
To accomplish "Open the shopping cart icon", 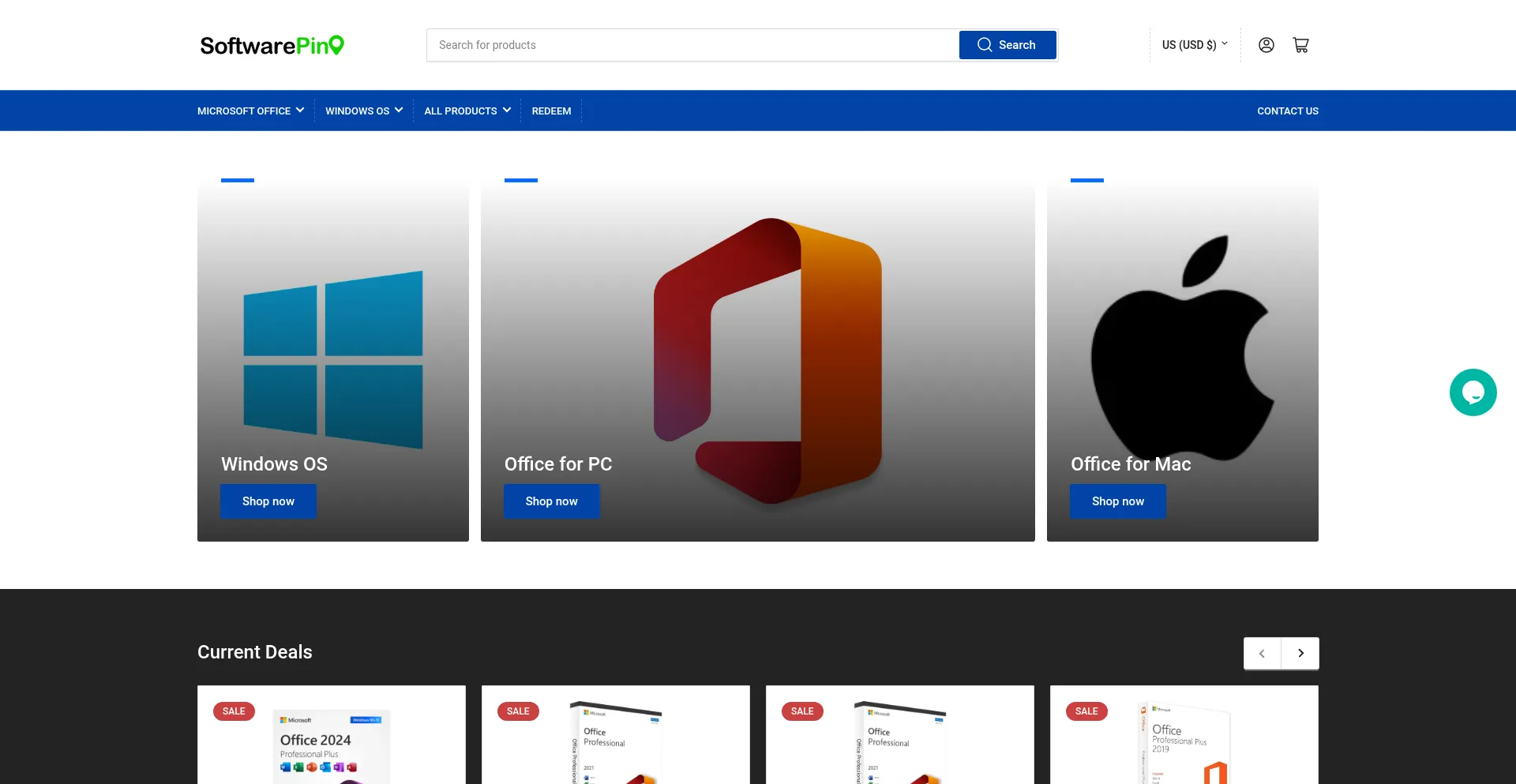I will point(1300,45).
